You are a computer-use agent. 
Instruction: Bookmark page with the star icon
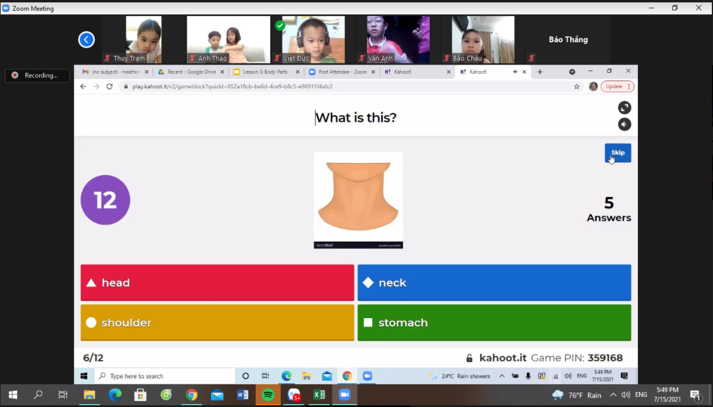[577, 87]
